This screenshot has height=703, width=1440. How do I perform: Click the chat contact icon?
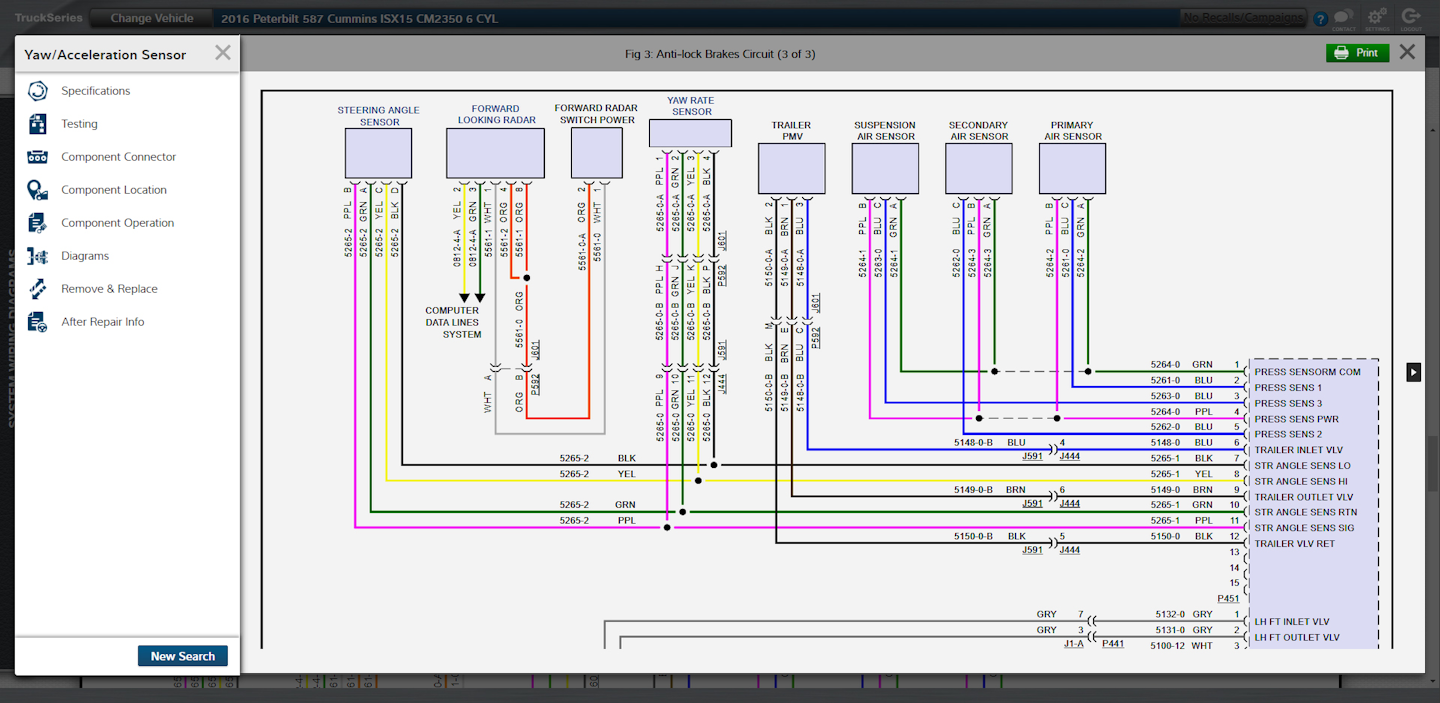(1344, 17)
